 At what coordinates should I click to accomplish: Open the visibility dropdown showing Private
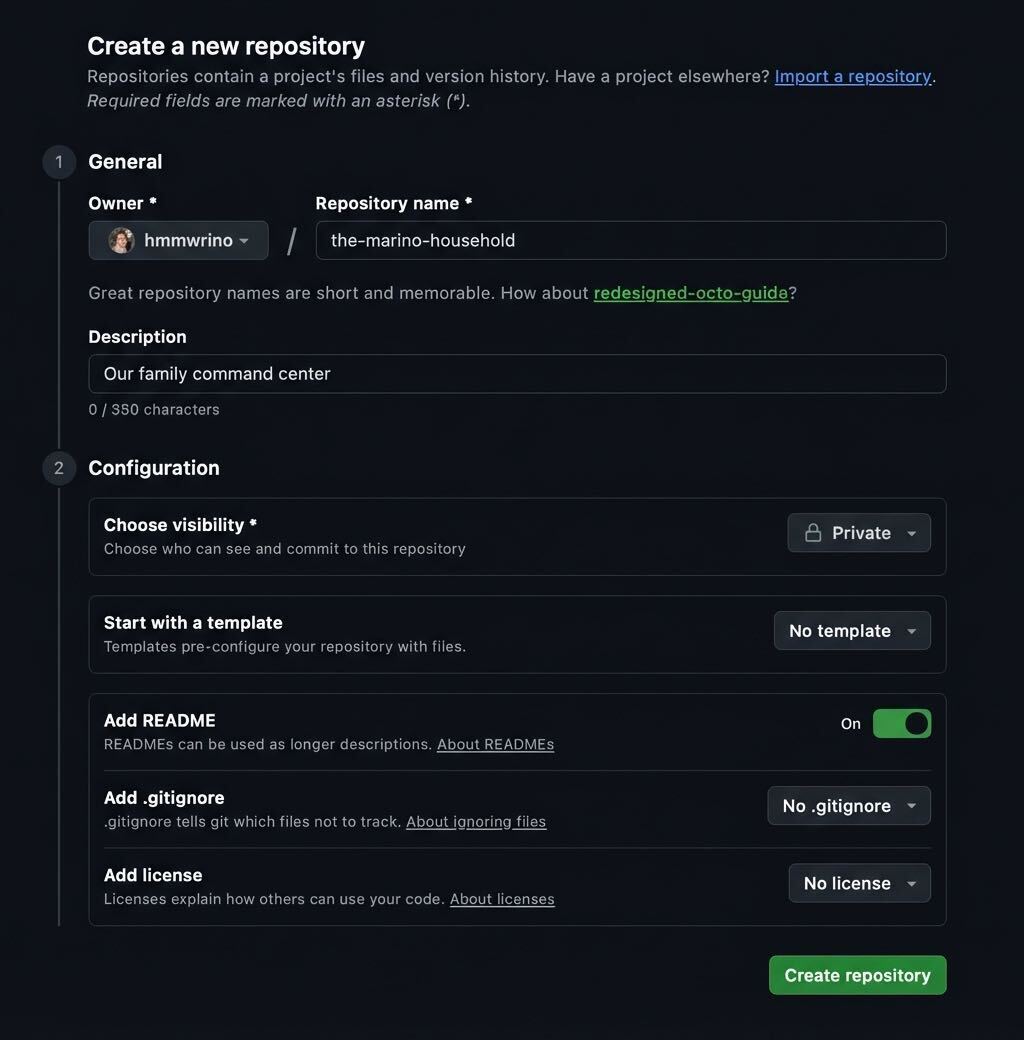(858, 533)
